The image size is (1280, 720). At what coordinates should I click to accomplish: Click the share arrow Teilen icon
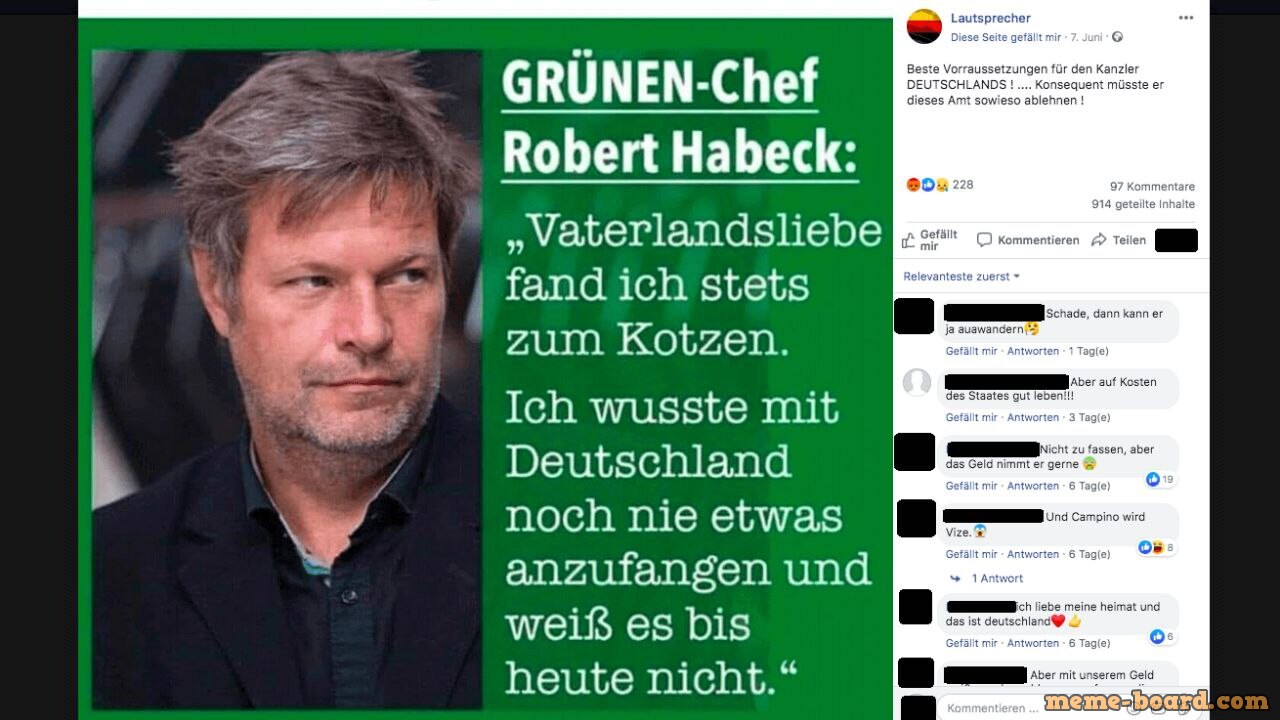click(1099, 240)
